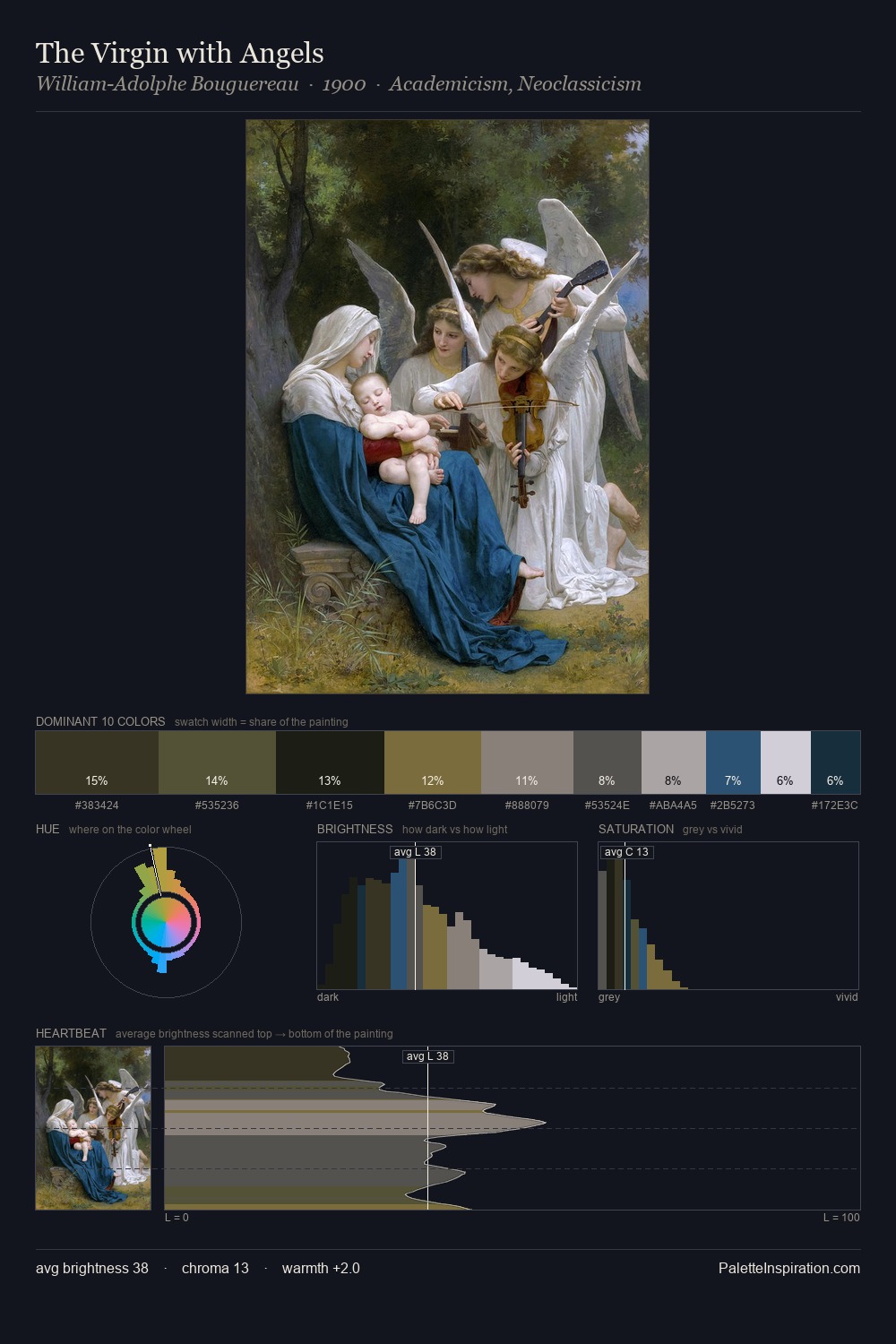
Task: Click the avg C 13 label in Saturation chart
Action: (x=626, y=852)
